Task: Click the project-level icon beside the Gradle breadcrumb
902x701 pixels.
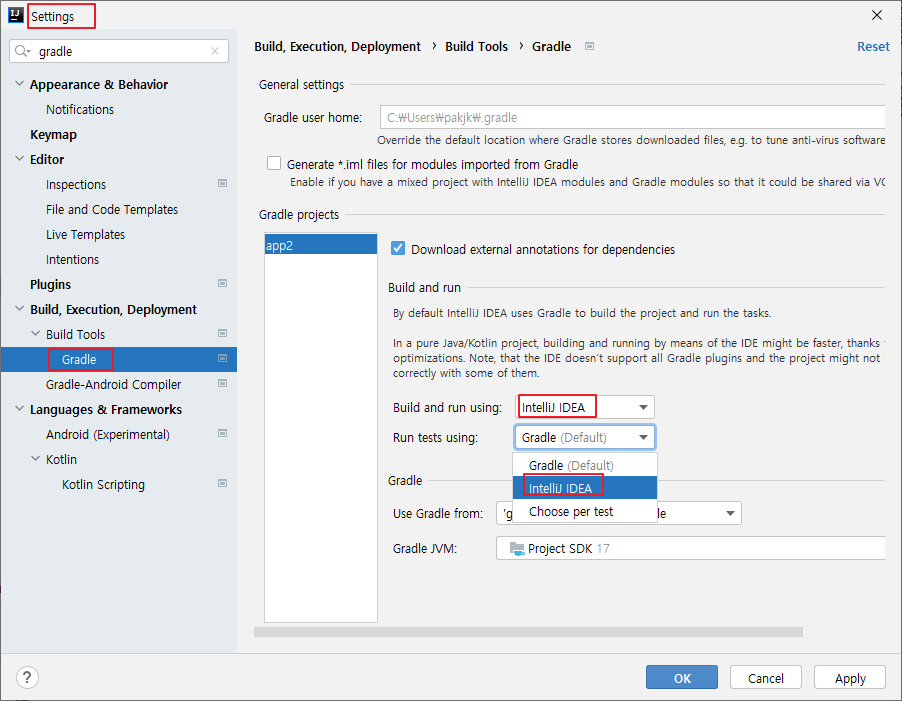Action: [x=589, y=46]
